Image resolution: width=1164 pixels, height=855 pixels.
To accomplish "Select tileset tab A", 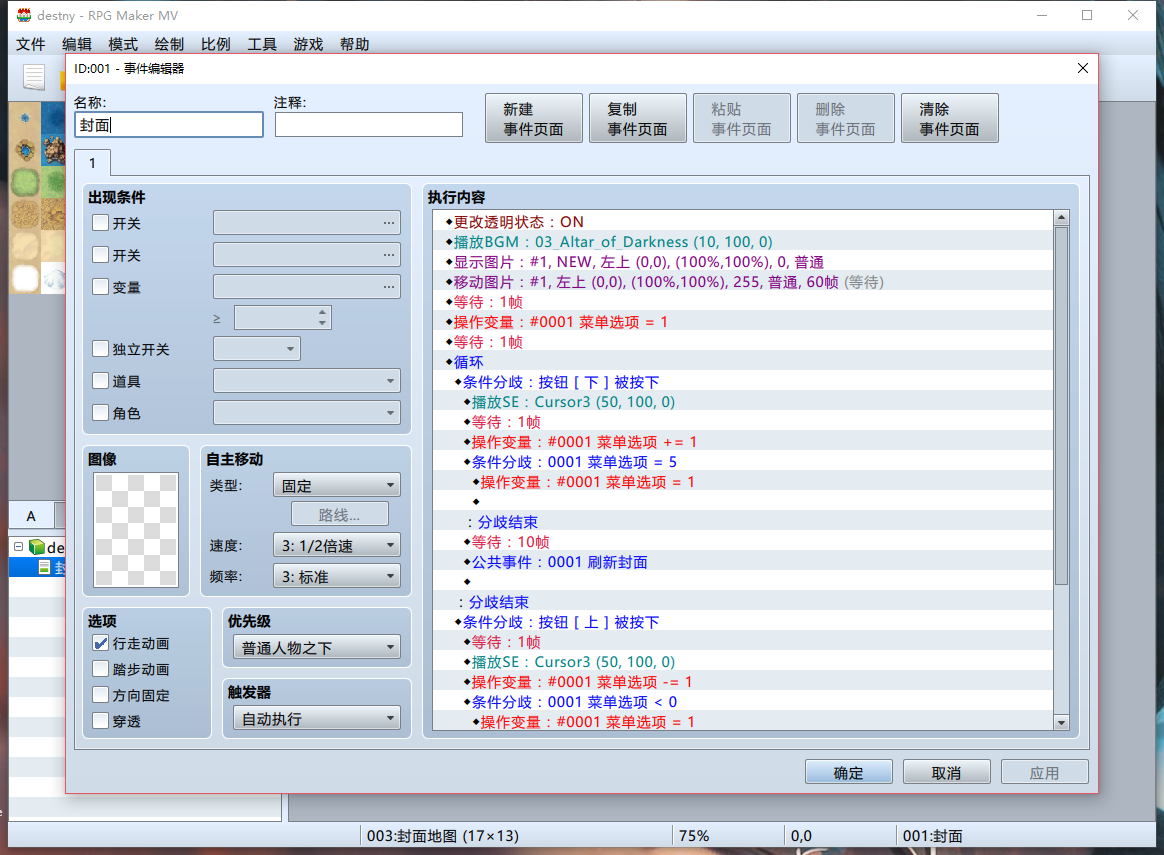I will coord(31,516).
